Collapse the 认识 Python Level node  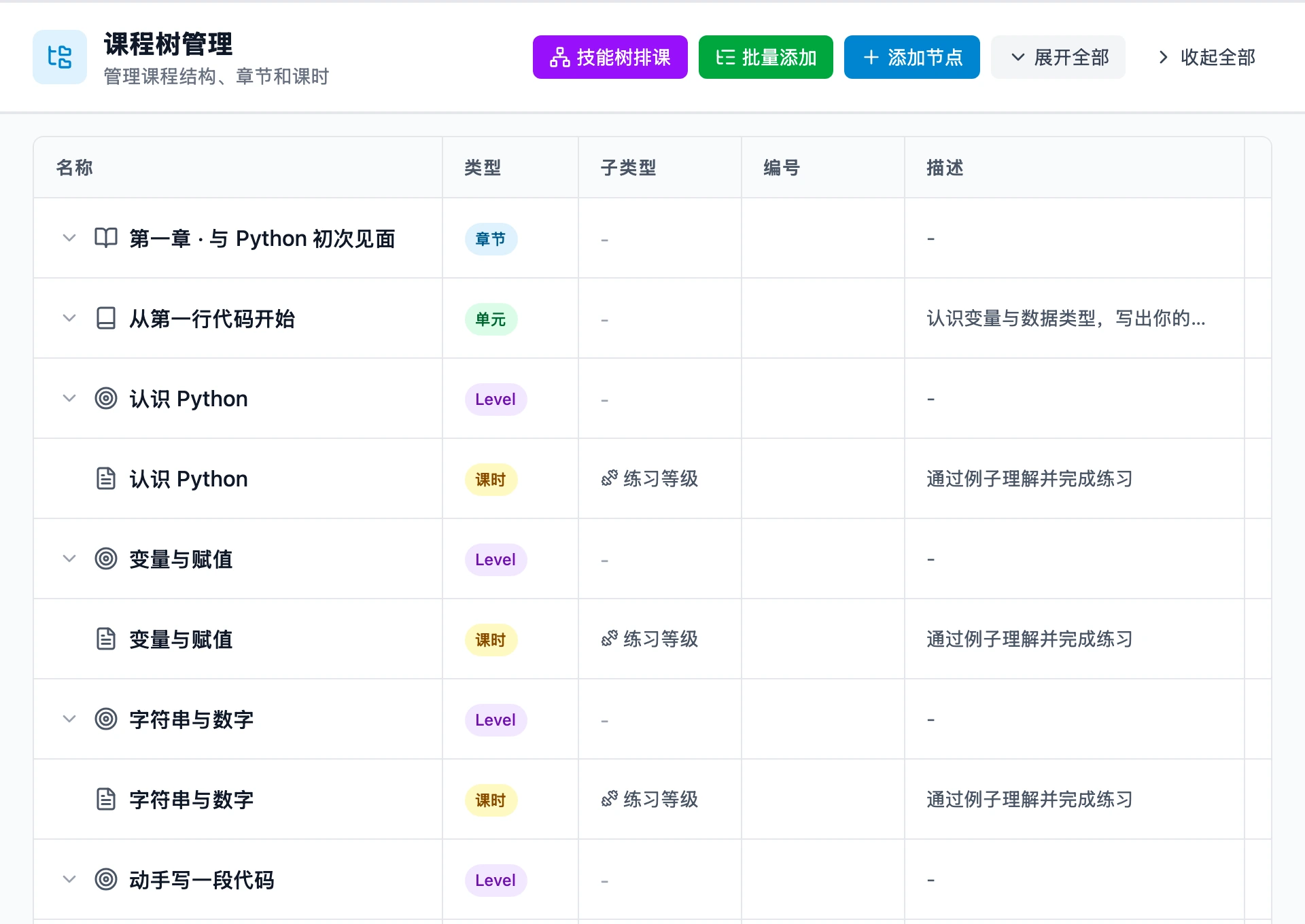point(69,398)
